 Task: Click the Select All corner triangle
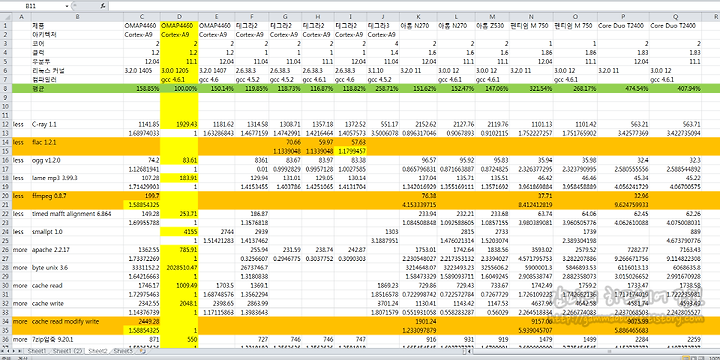[6, 17]
